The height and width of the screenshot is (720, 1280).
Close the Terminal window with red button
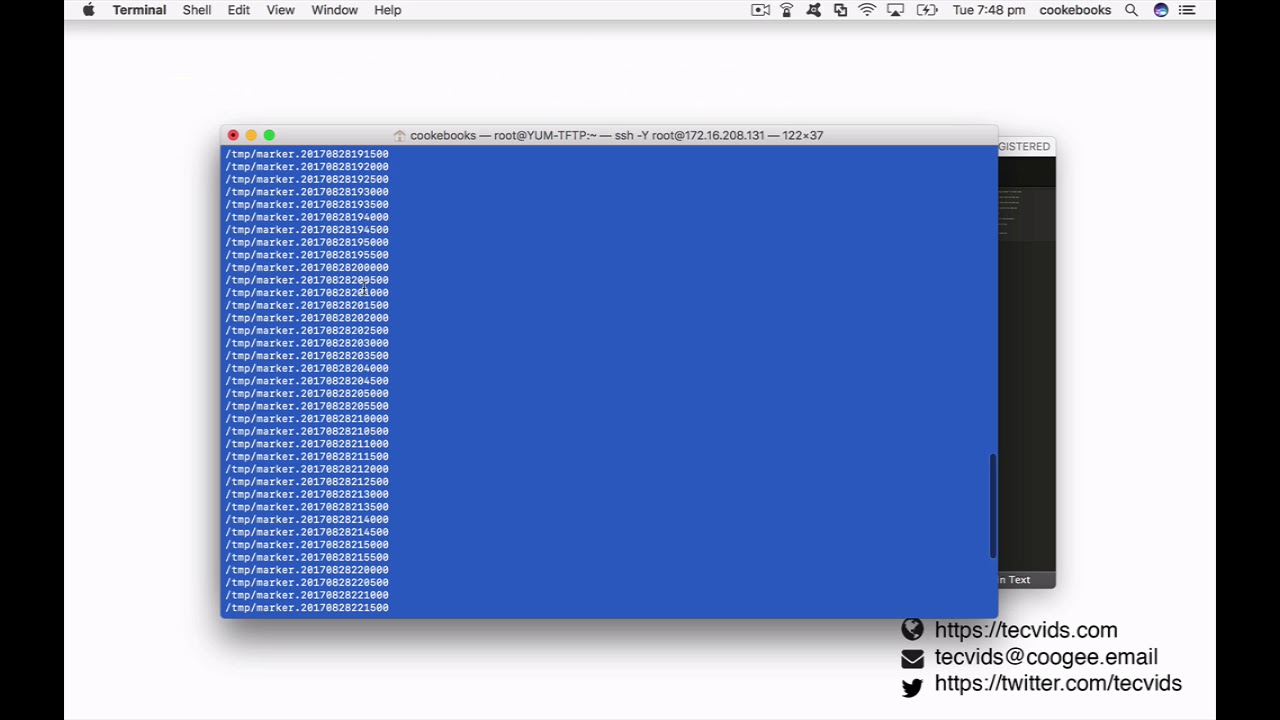pyautogui.click(x=233, y=135)
